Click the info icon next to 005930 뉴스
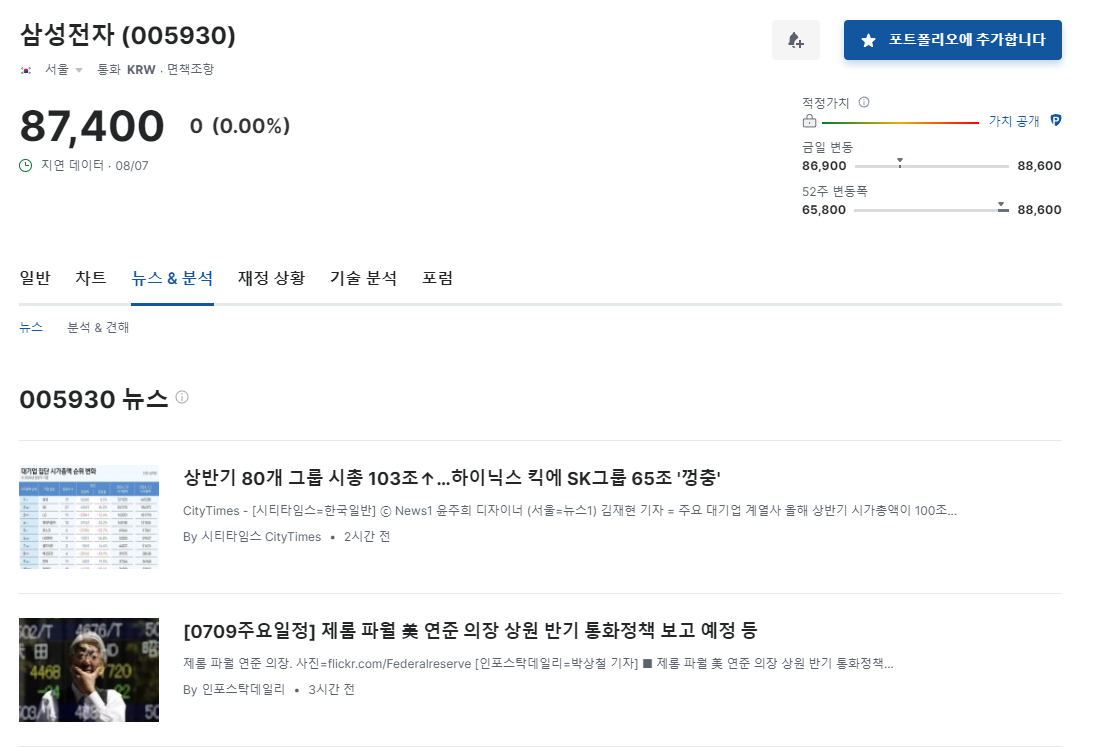The height and width of the screenshot is (748, 1093). 180,397
